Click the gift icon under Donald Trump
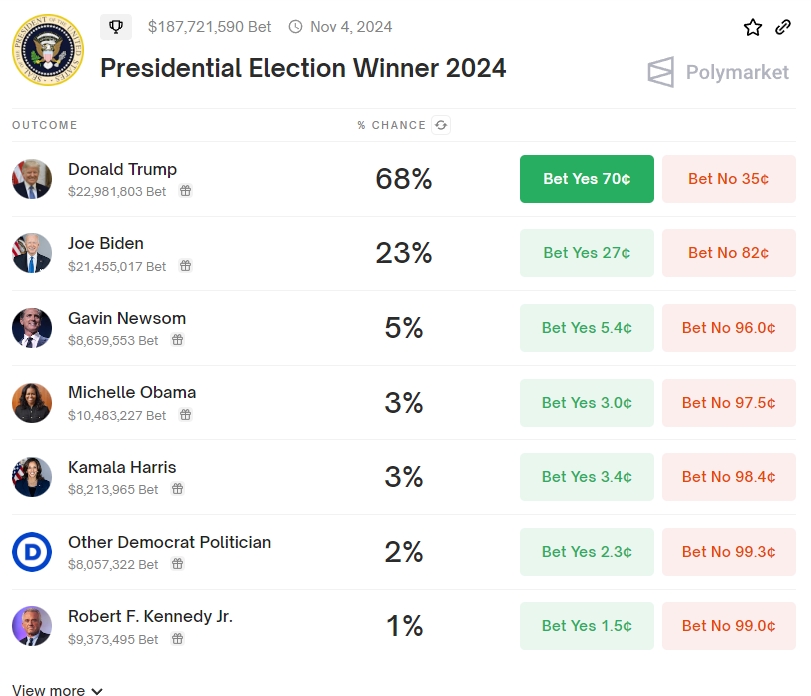The height and width of the screenshot is (696, 811). [x=185, y=191]
